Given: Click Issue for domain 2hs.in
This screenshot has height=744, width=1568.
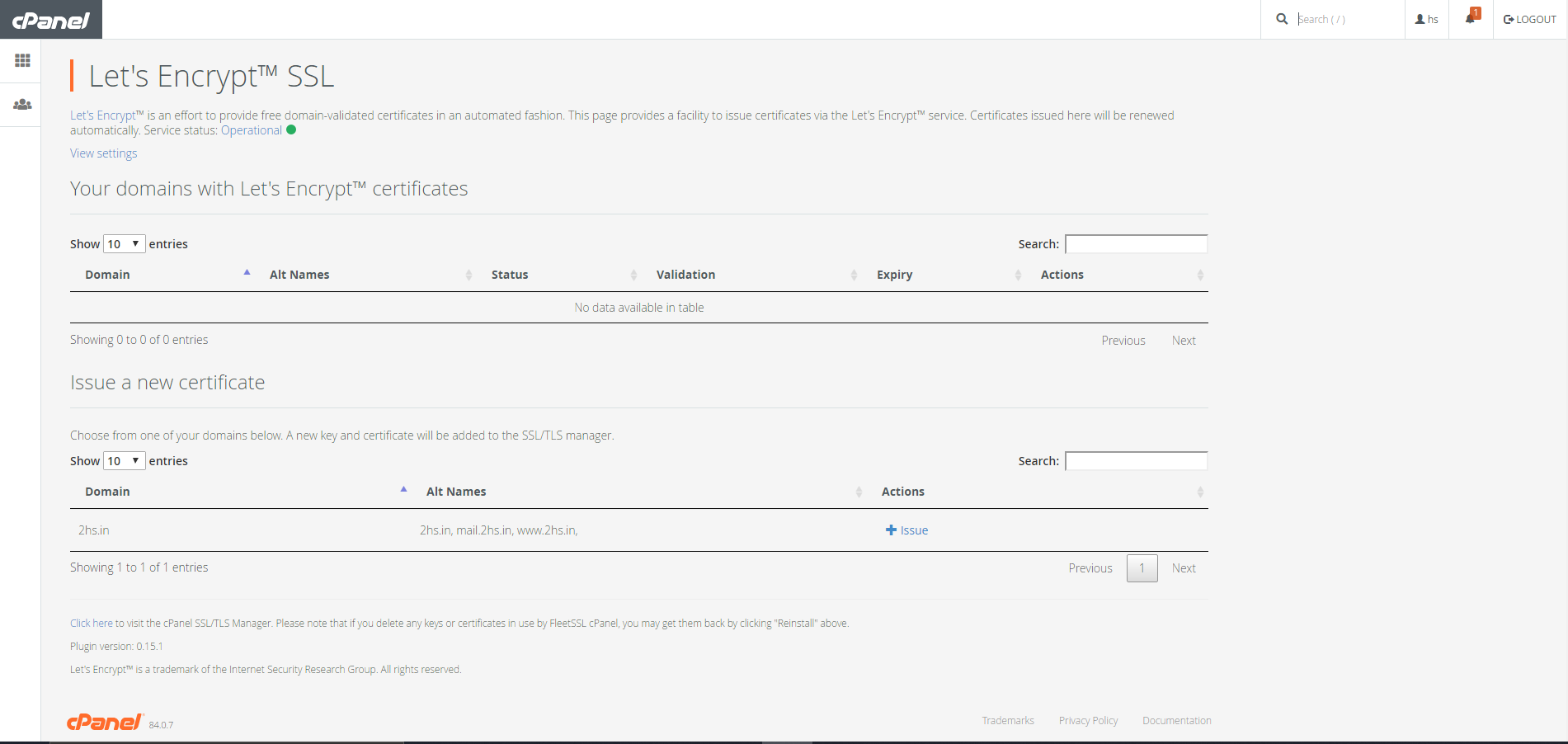Looking at the screenshot, I should click(907, 530).
